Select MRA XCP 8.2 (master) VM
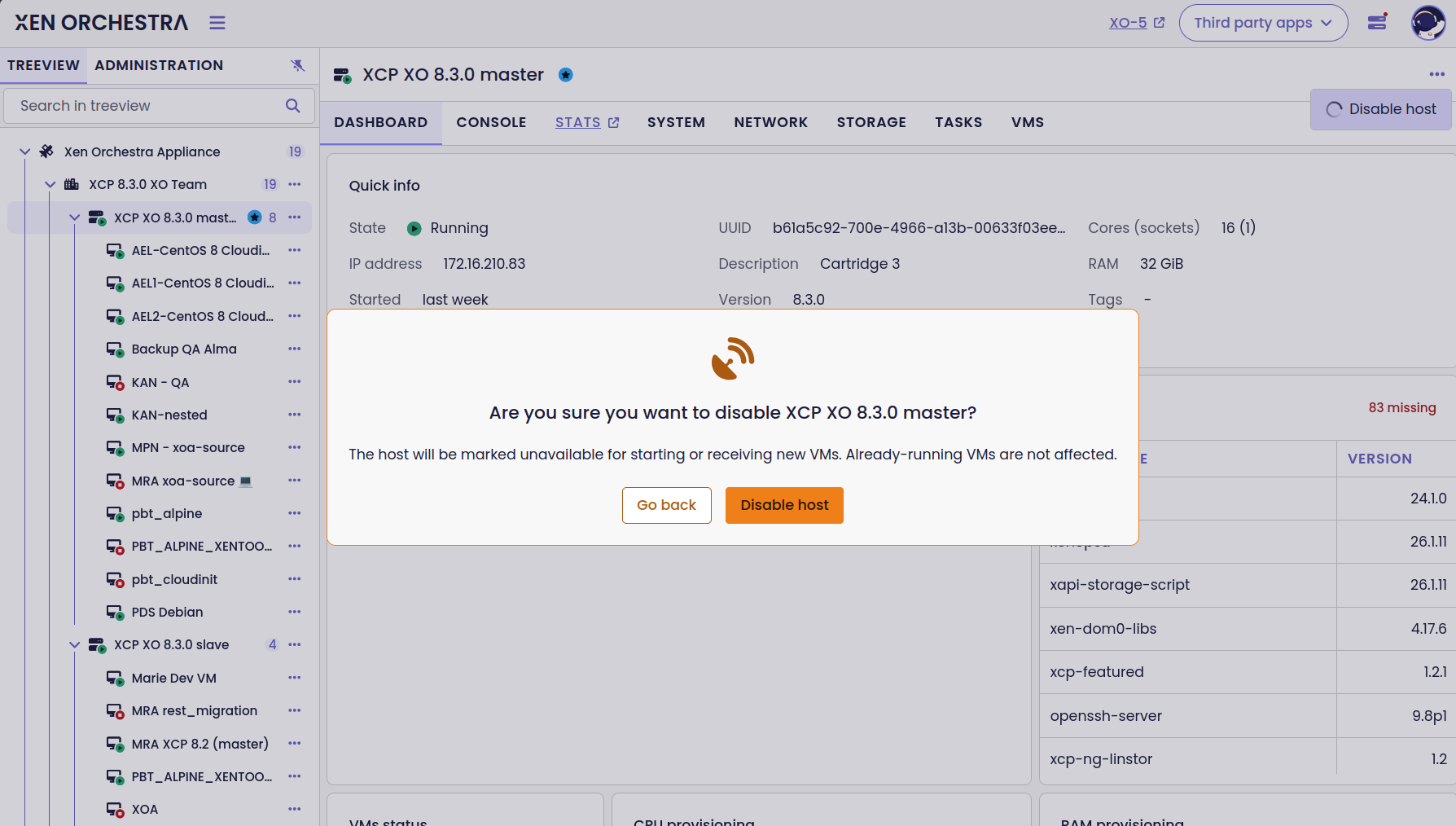The height and width of the screenshot is (826, 1456). pyautogui.click(x=200, y=744)
